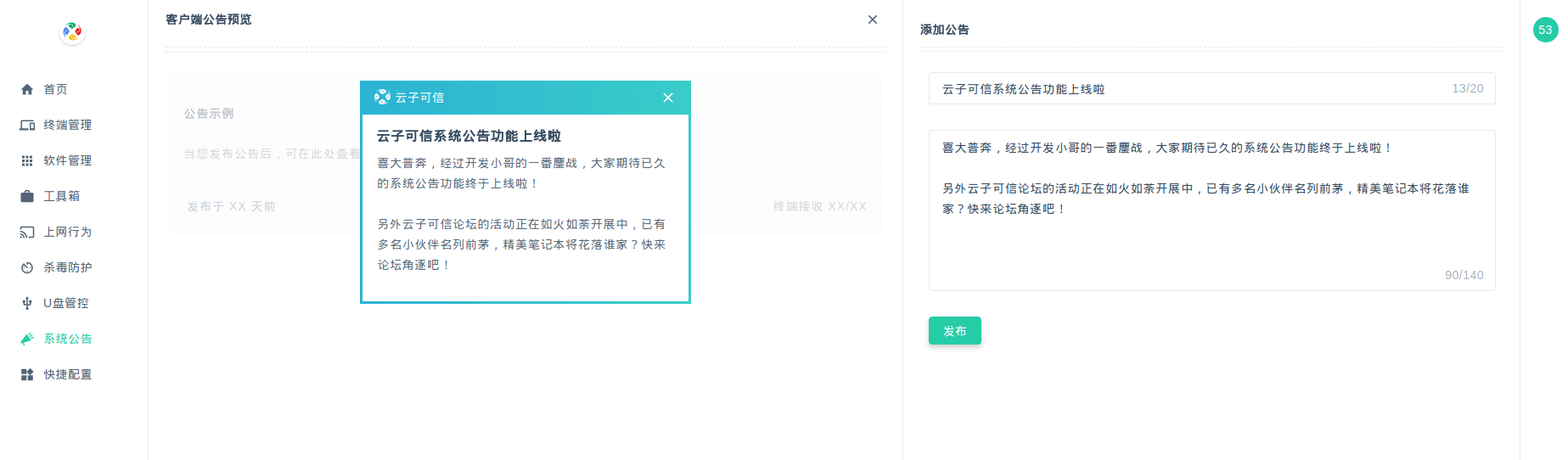Image resolution: width=1568 pixels, height=460 pixels.
Task: Close the 客户端公告预览 panel
Action: tap(873, 20)
